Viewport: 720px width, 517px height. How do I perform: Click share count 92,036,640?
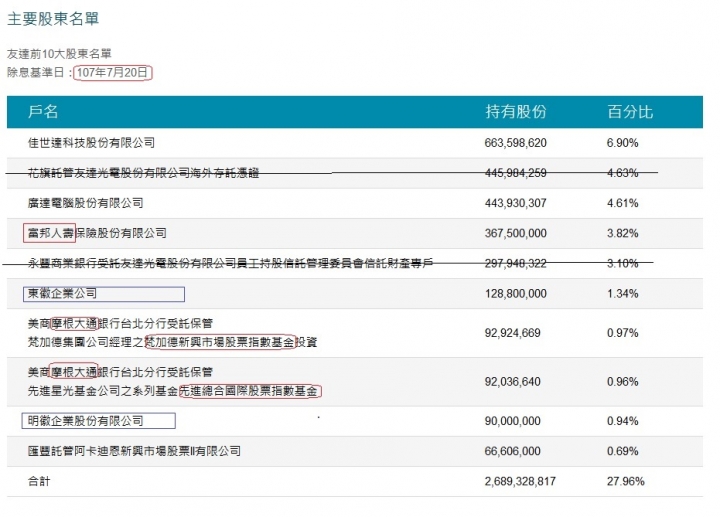point(512,382)
